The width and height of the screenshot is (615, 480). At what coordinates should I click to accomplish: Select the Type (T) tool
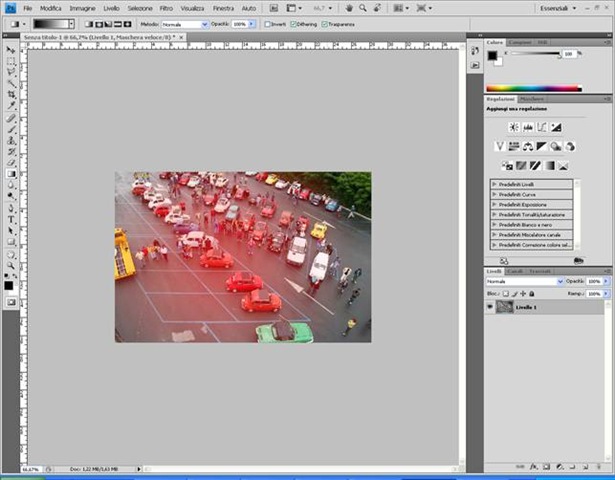click(x=12, y=218)
